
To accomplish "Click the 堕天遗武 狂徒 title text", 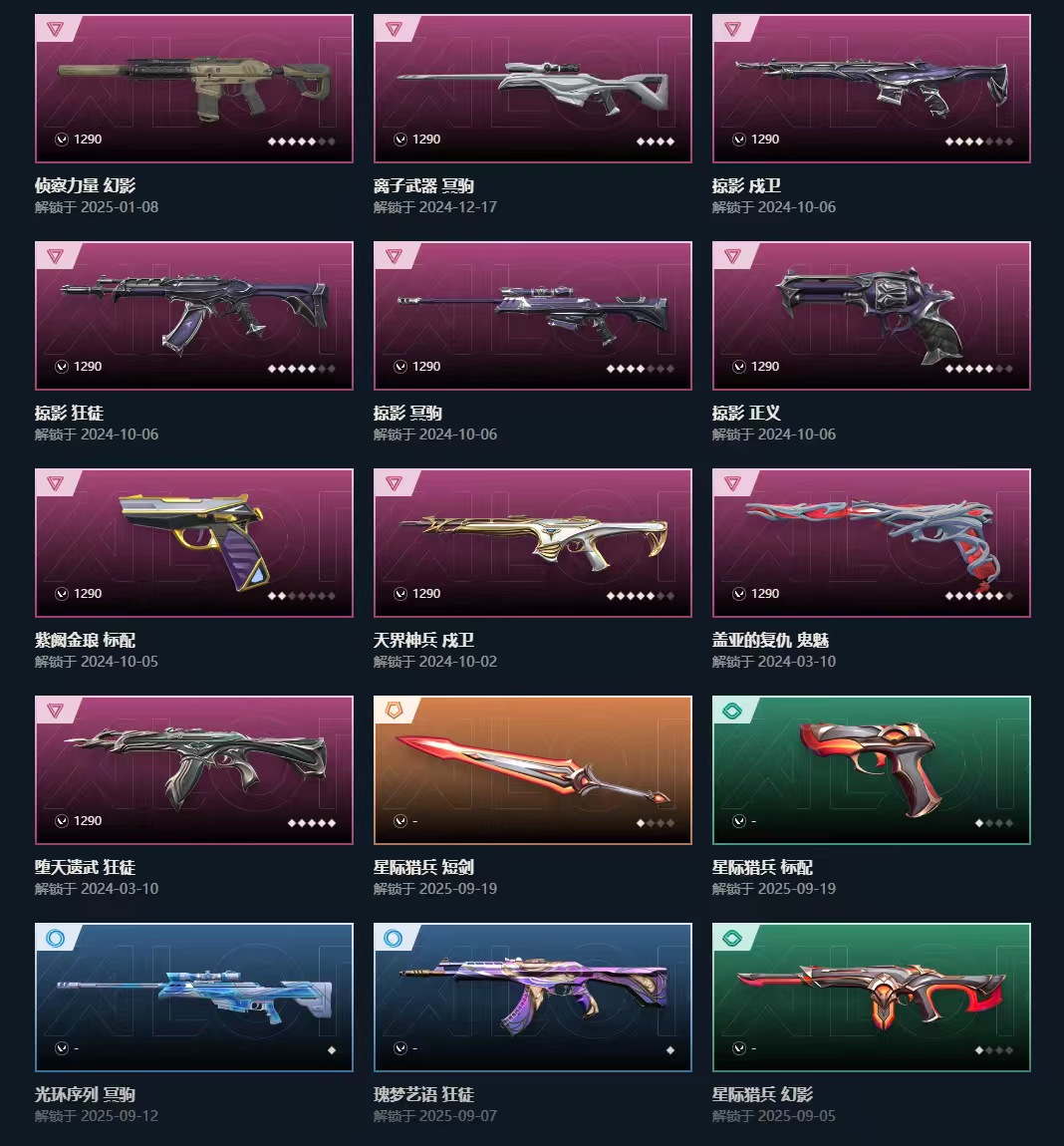I will [85, 868].
